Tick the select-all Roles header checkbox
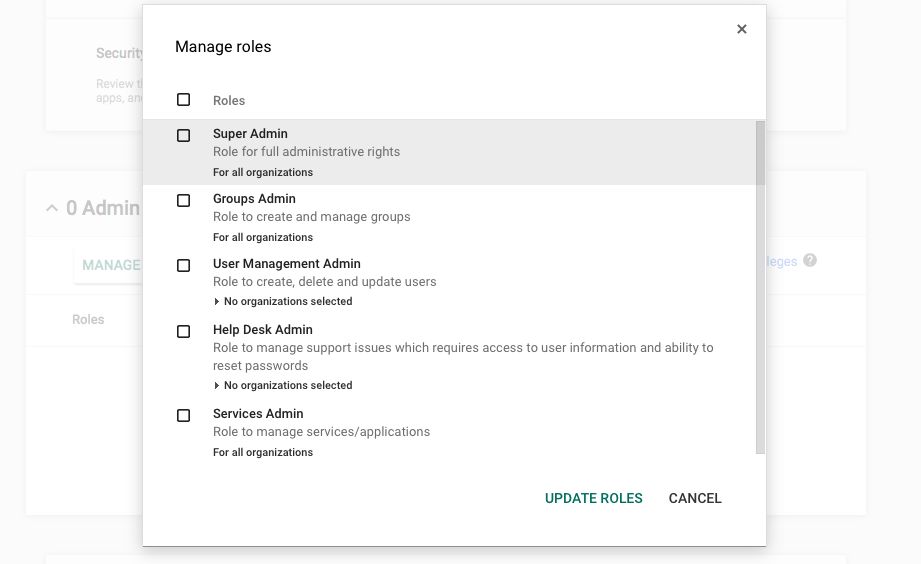The width and height of the screenshot is (921, 564). 183,100
